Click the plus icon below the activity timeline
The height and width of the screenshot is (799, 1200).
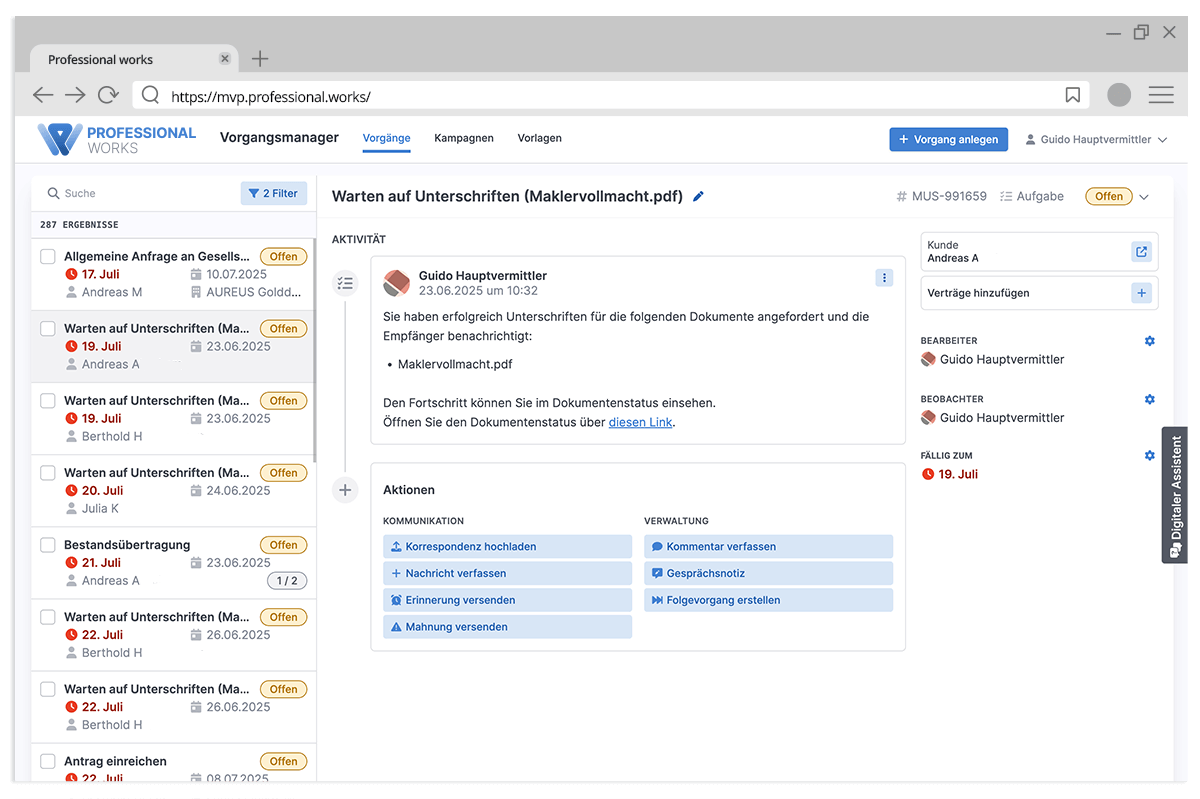345,490
